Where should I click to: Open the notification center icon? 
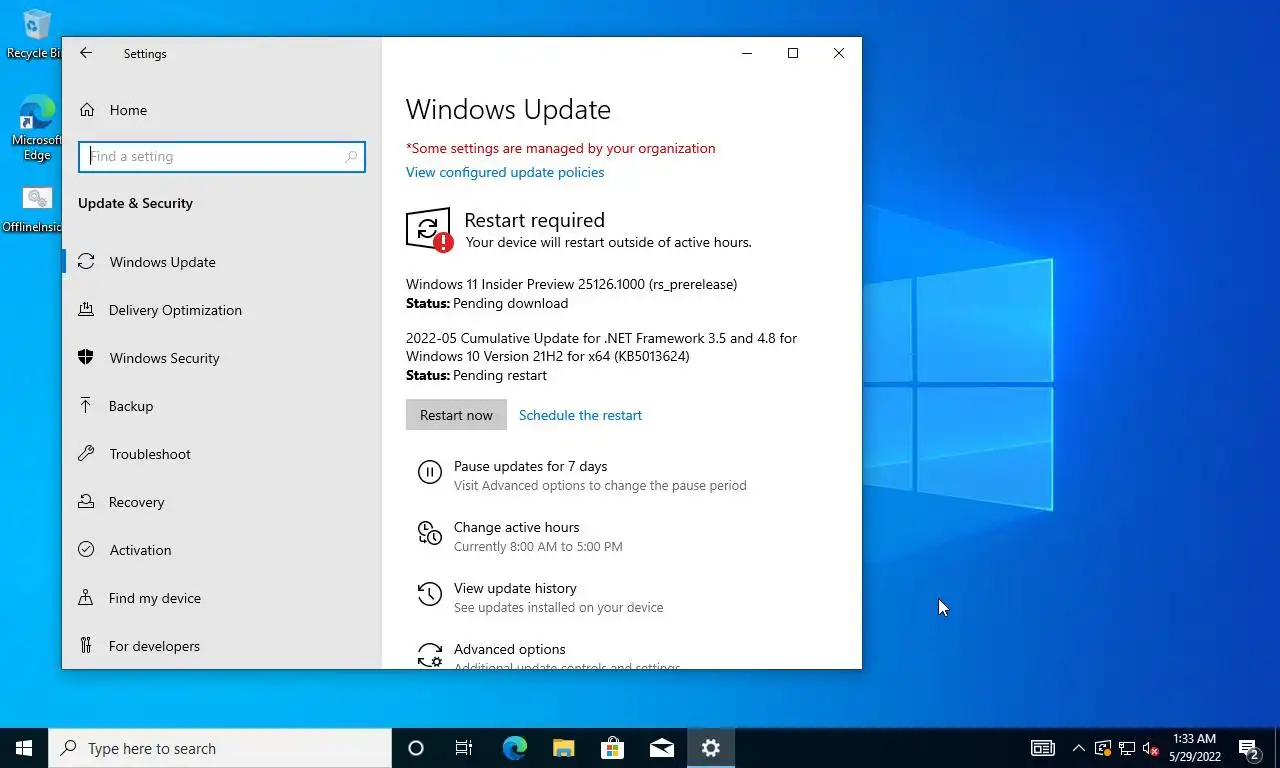pos(1249,748)
